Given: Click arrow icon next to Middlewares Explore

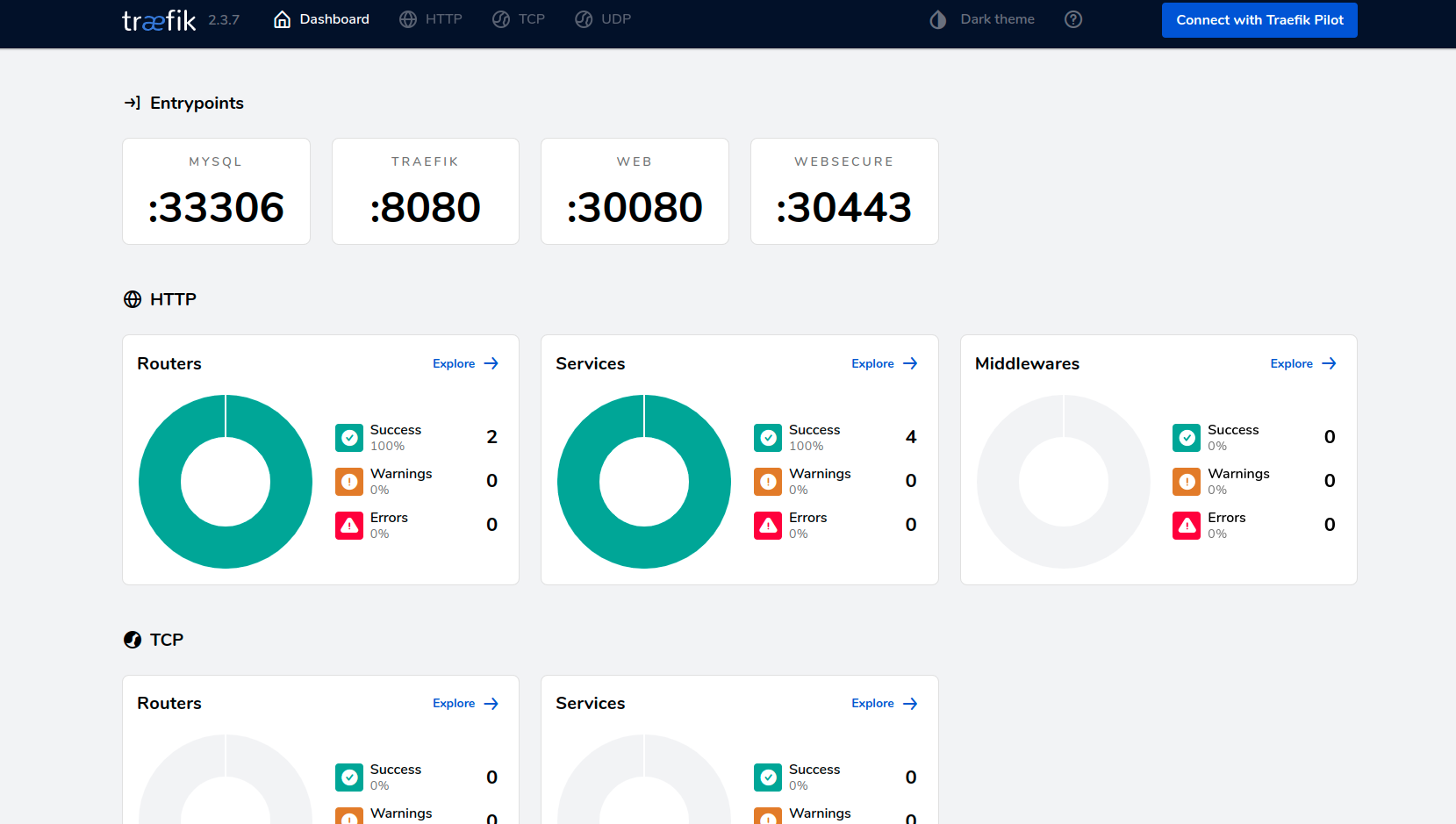Looking at the screenshot, I should [1330, 363].
